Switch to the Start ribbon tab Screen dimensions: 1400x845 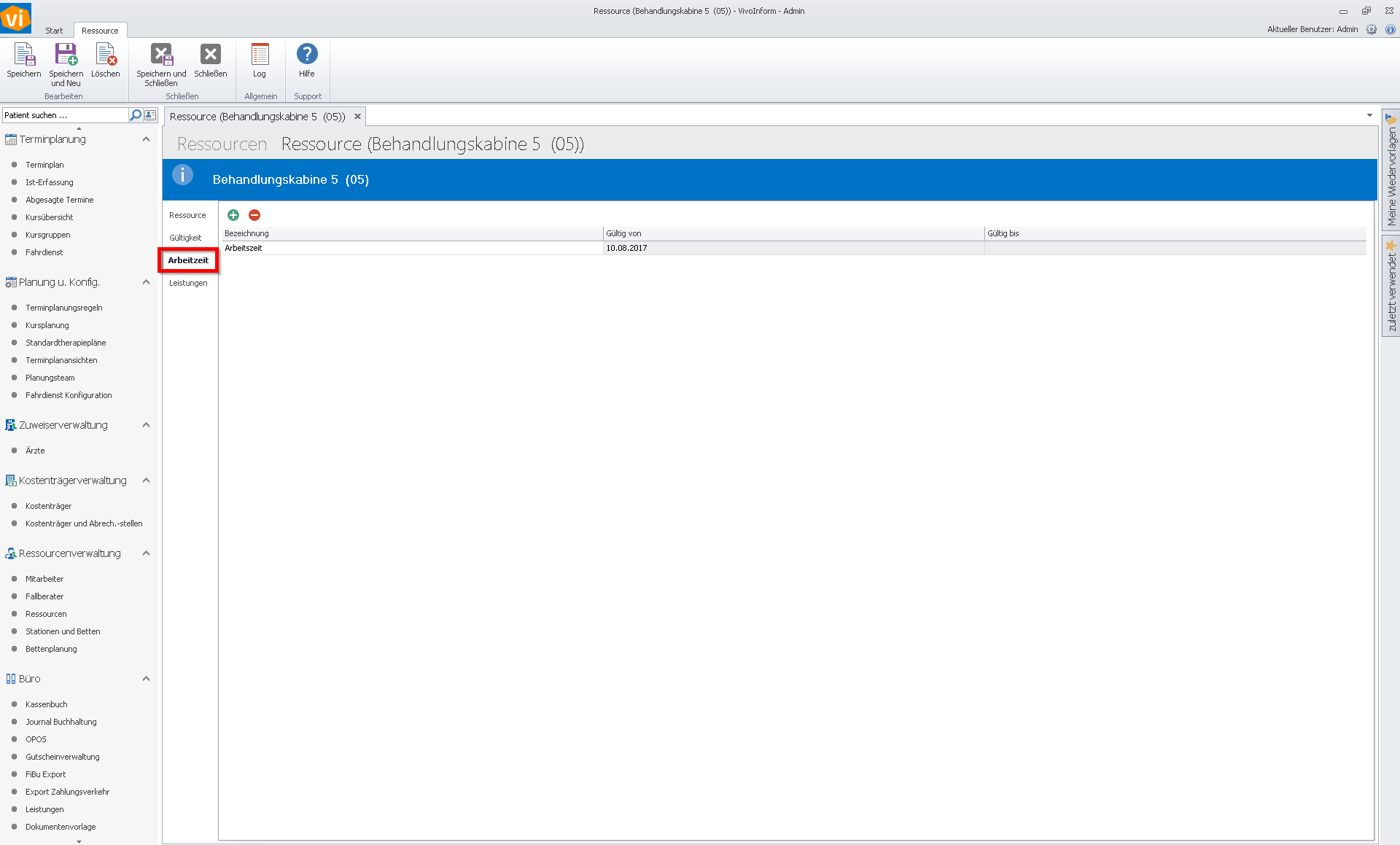pyautogui.click(x=54, y=31)
